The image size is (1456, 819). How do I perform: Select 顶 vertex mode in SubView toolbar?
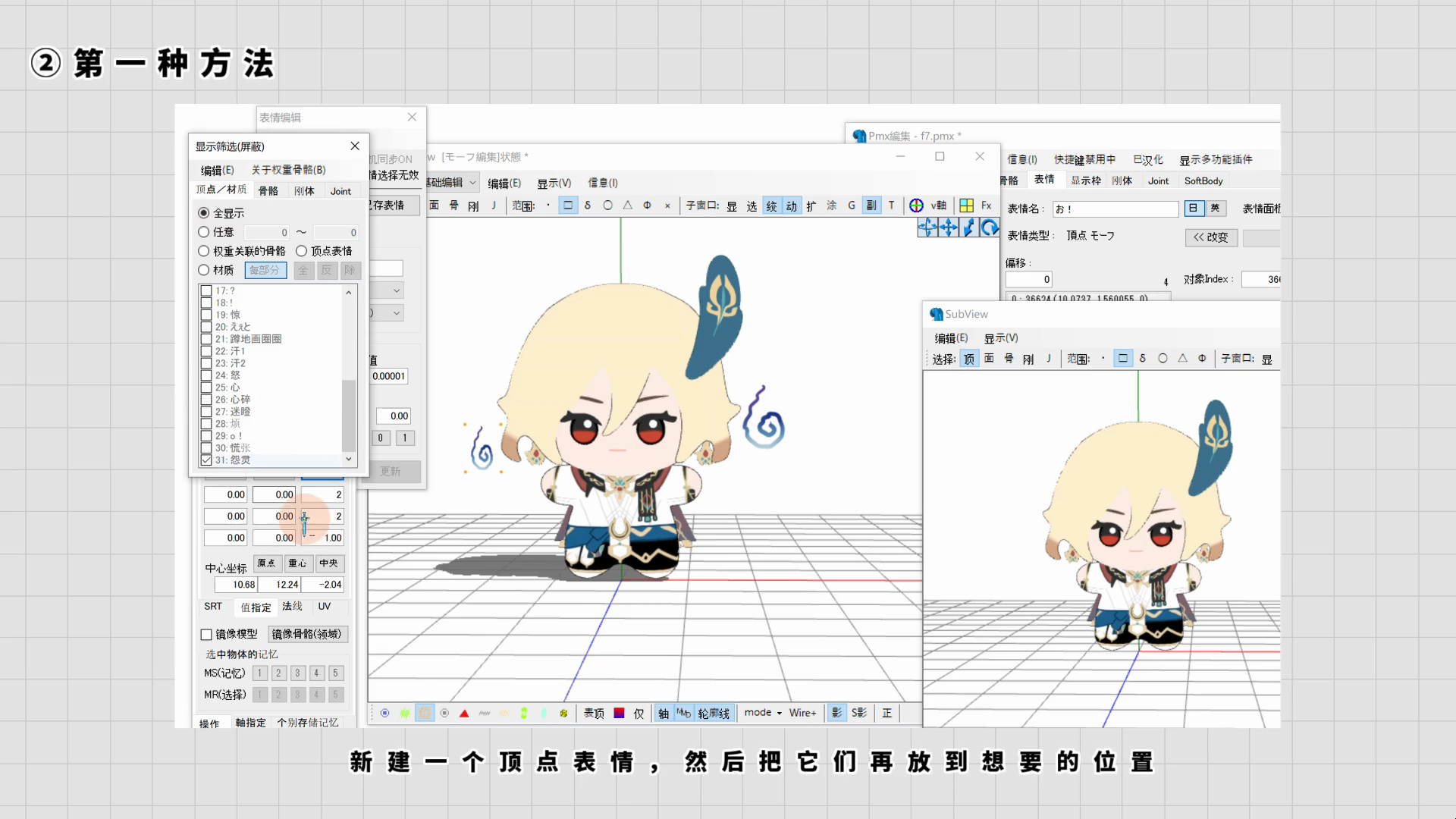969,359
